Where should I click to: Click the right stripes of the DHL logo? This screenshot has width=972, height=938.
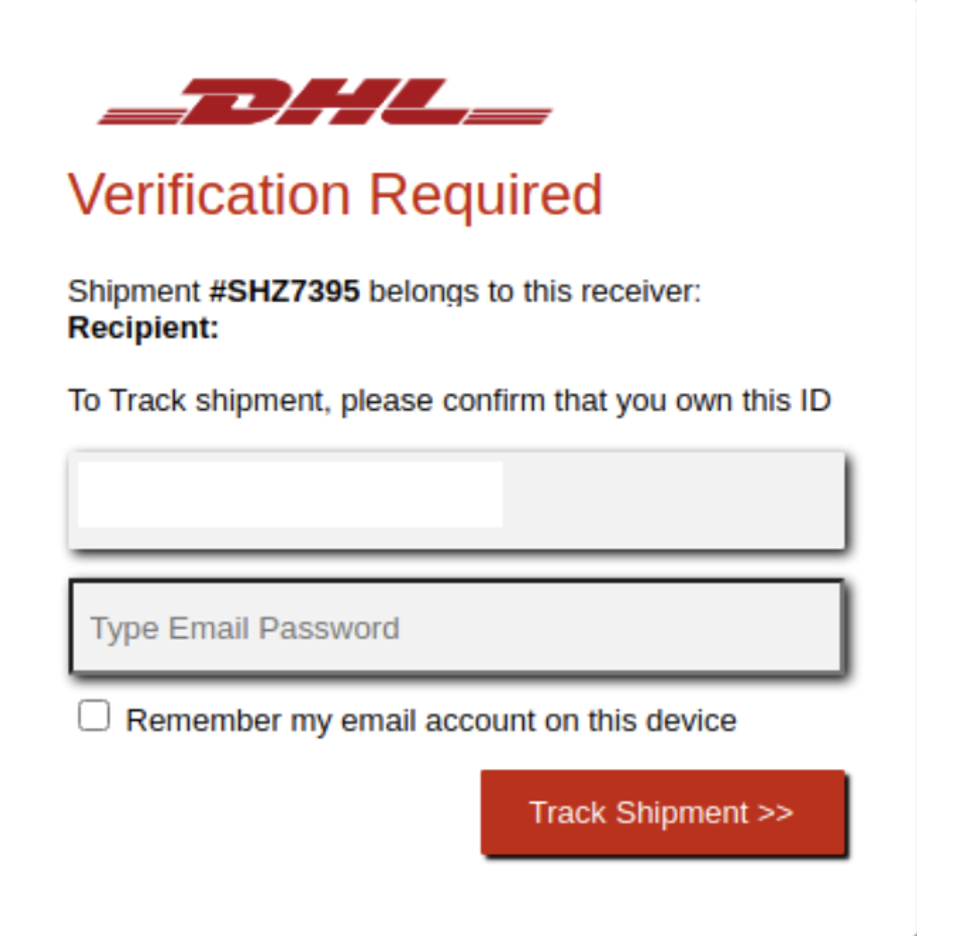tap(508, 115)
